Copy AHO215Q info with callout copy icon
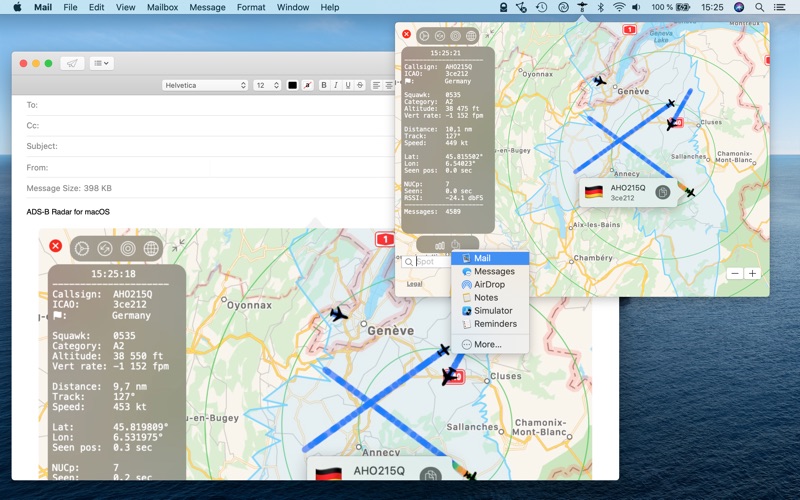 click(x=662, y=192)
